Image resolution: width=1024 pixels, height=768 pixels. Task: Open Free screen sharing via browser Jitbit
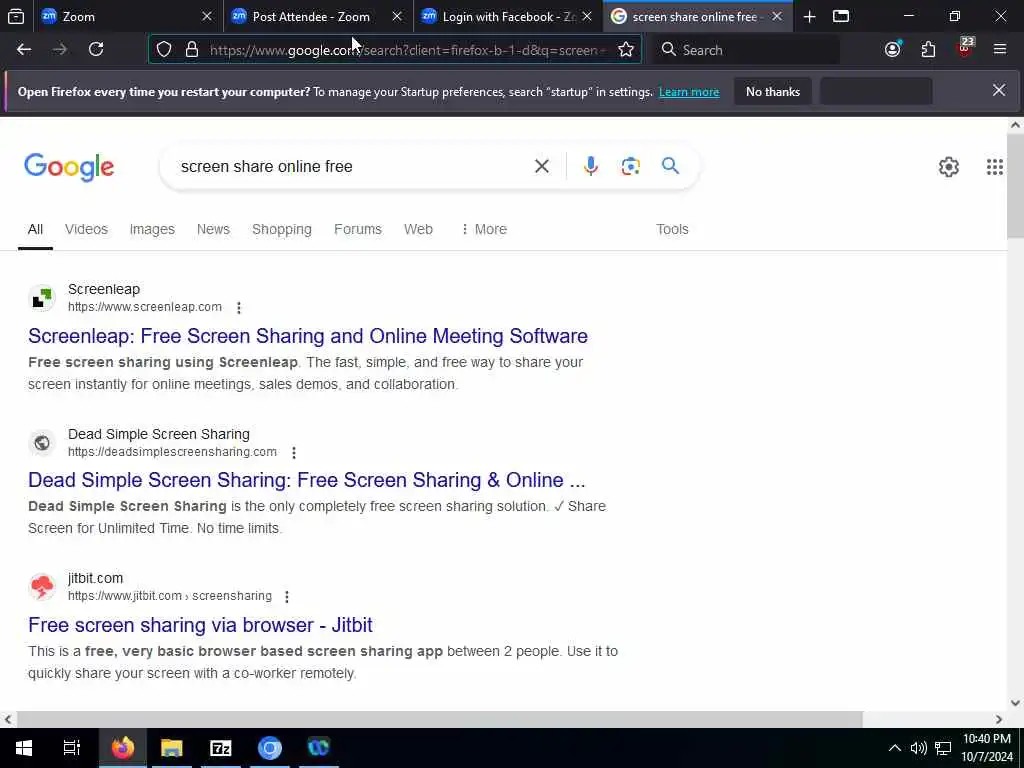pyautogui.click(x=200, y=625)
